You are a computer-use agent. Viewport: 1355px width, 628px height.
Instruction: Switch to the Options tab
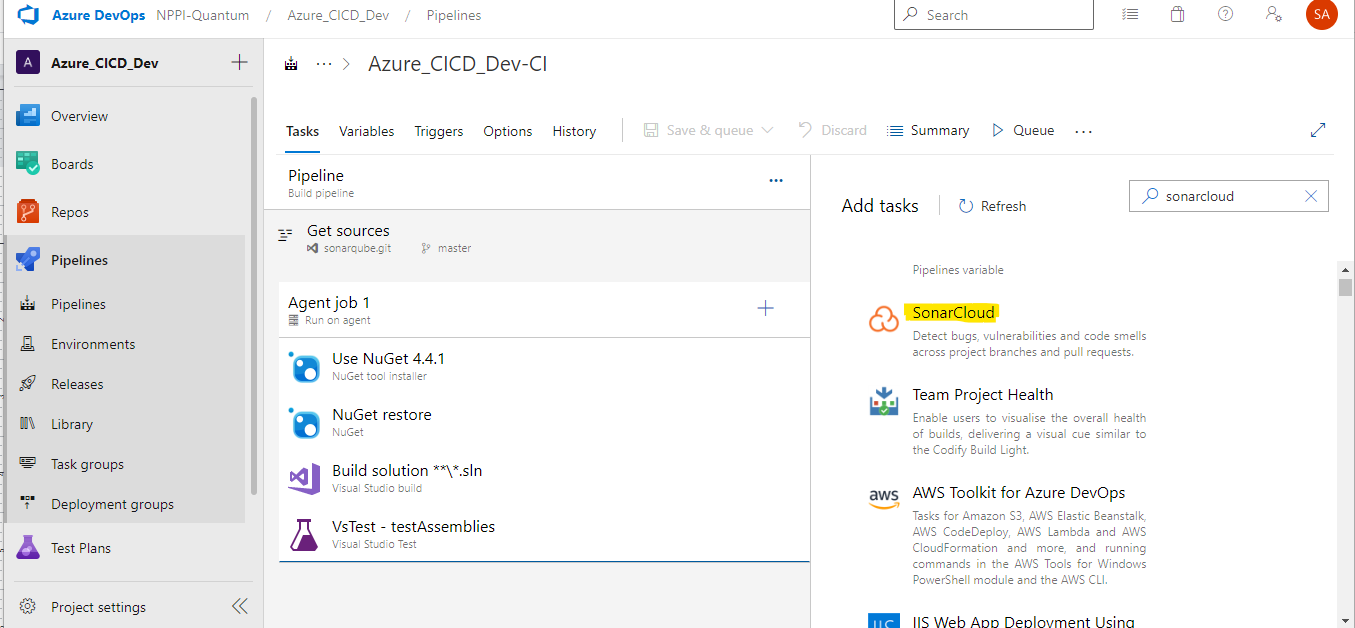pos(507,131)
